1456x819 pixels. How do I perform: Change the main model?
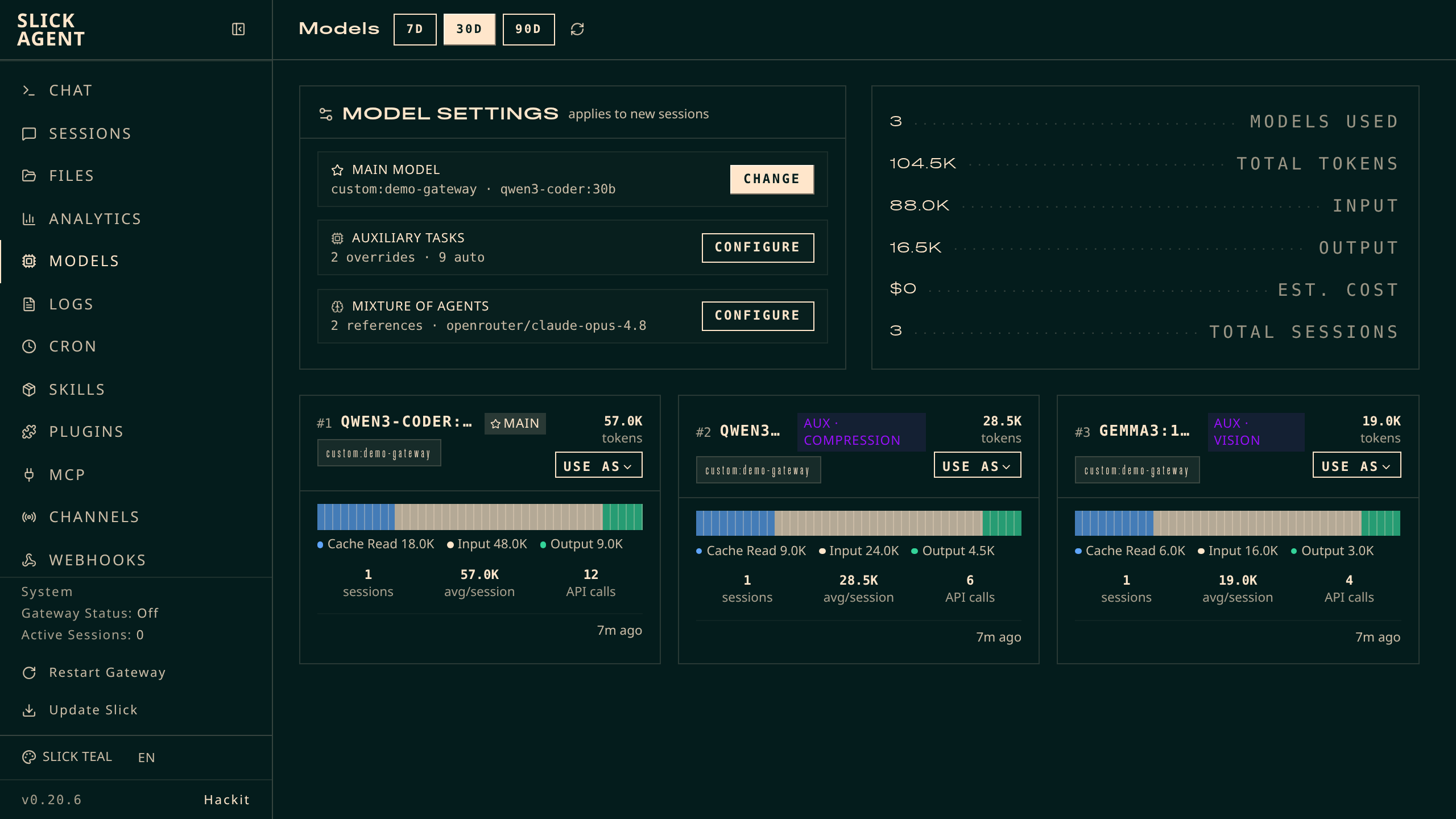click(772, 179)
